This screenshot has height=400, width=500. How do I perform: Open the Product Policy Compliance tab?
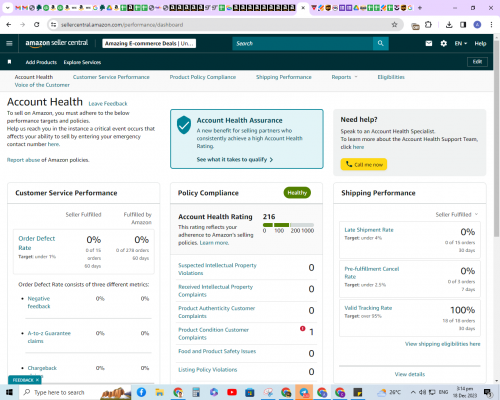point(203,77)
